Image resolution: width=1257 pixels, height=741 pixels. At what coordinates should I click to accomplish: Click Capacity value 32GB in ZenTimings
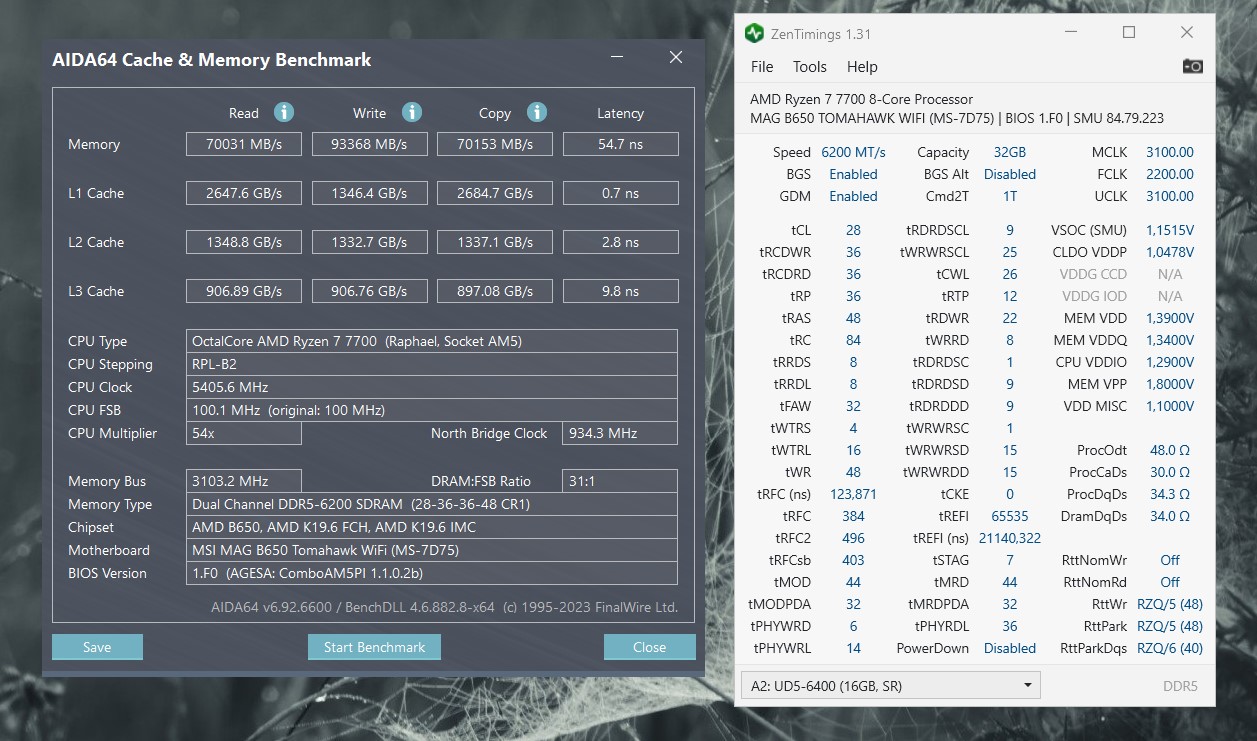1010,152
